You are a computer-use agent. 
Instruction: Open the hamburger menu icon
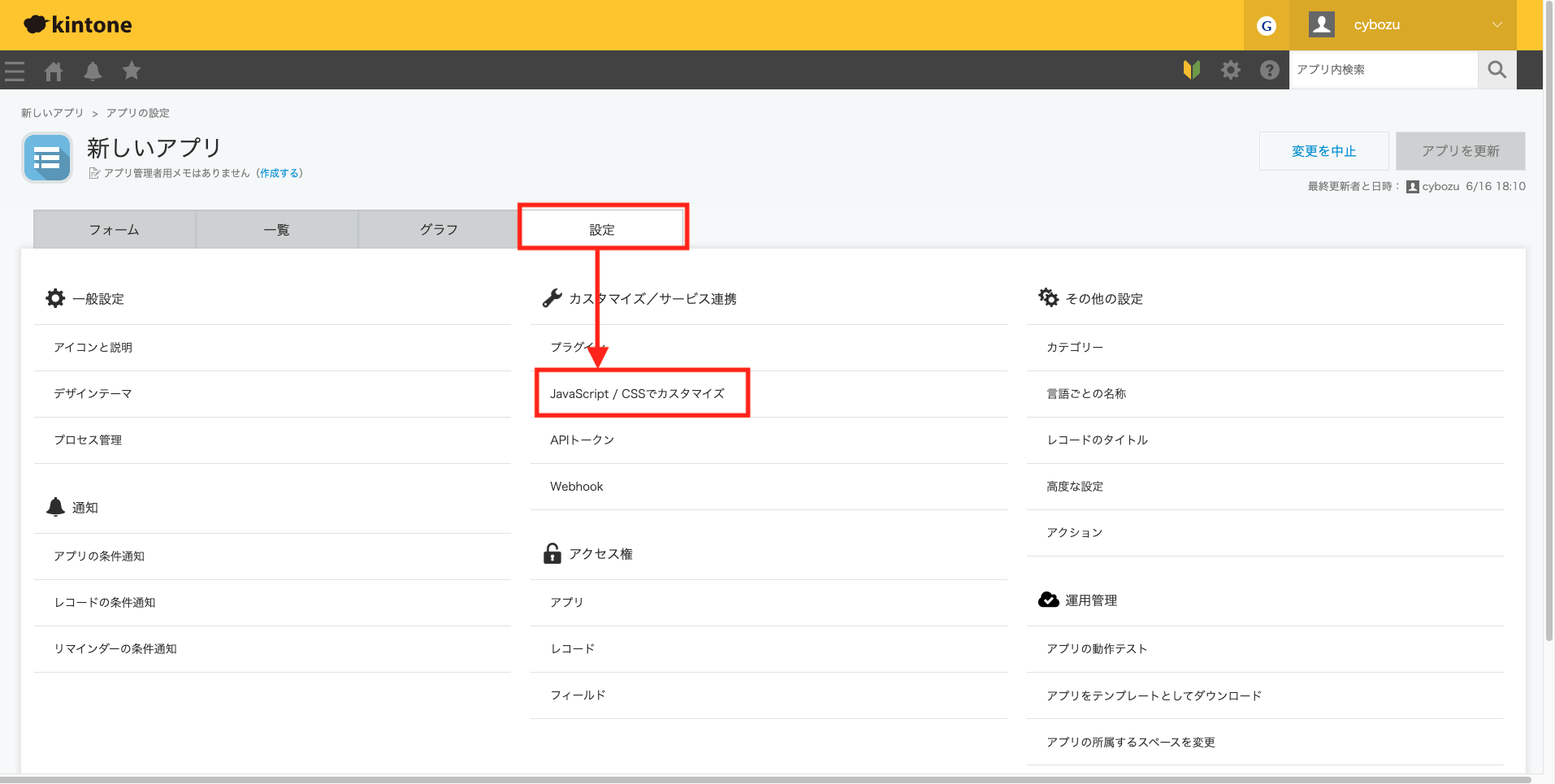pyautogui.click(x=15, y=71)
